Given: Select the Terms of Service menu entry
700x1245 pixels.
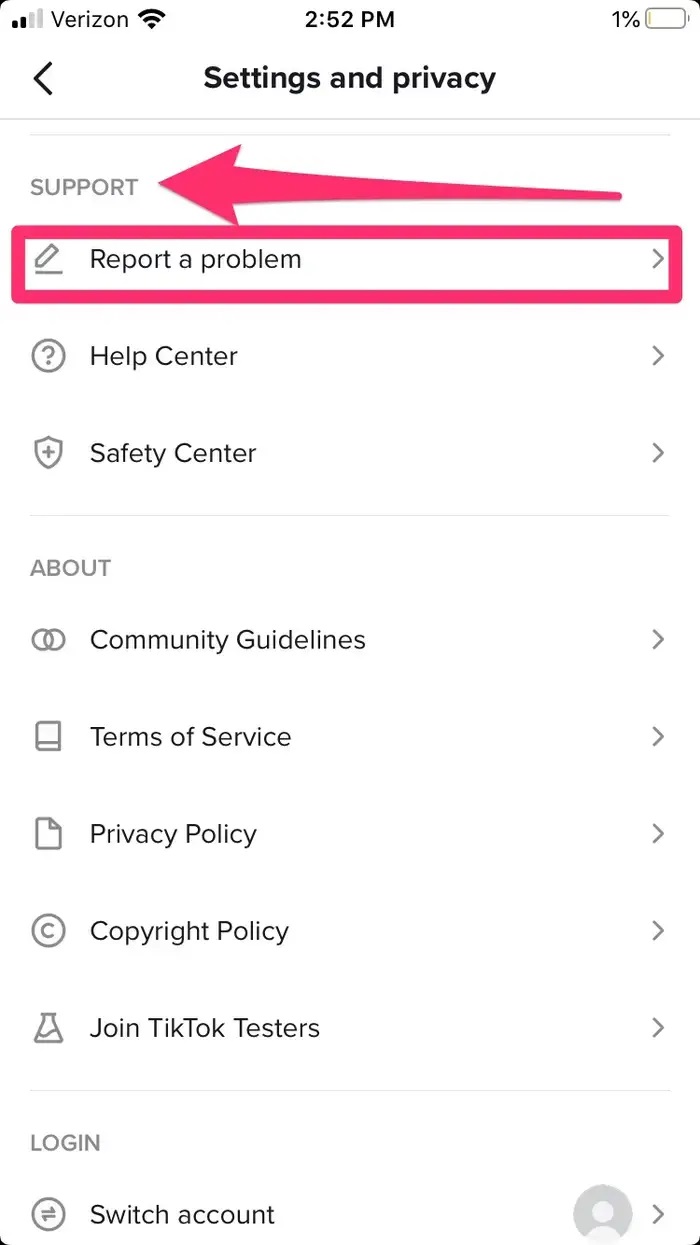Looking at the screenshot, I should pyautogui.click(x=191, y=737).
